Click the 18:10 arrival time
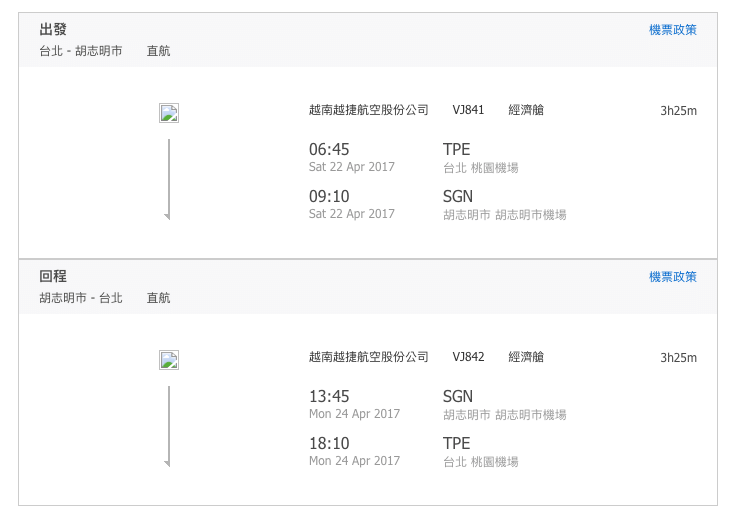The width and height of the screenshot is (736, 514). tap(329, 443)
